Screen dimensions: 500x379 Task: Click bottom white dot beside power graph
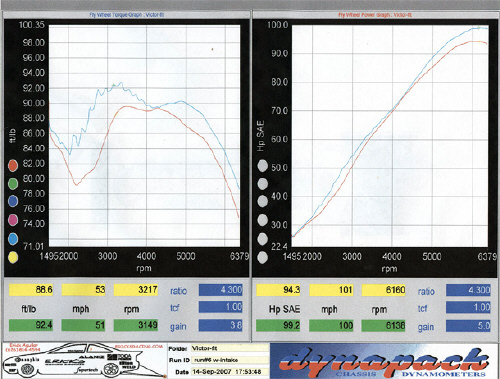(x=263, y=257)
